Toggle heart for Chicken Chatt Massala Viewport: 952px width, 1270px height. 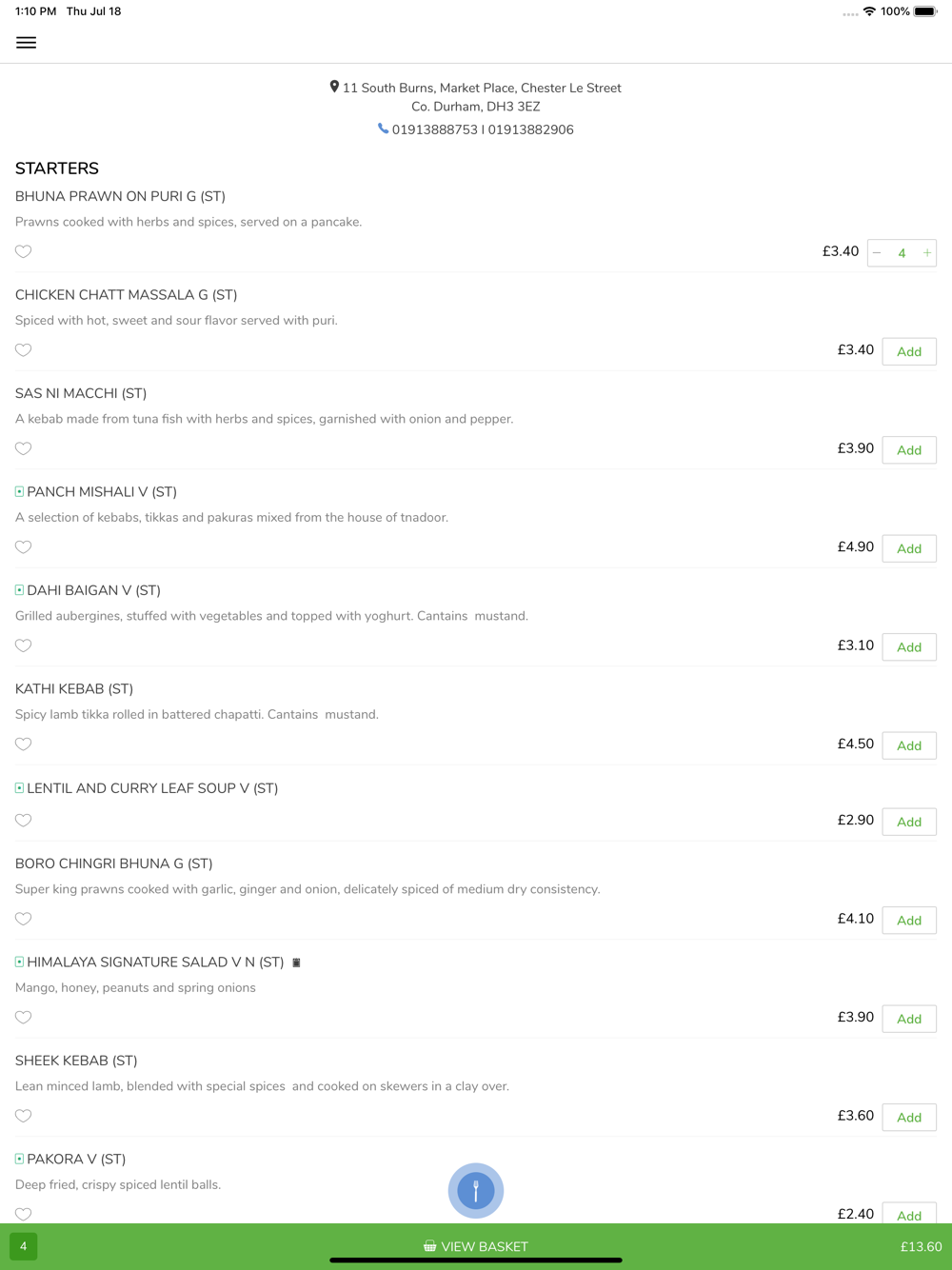pos(24,350)
